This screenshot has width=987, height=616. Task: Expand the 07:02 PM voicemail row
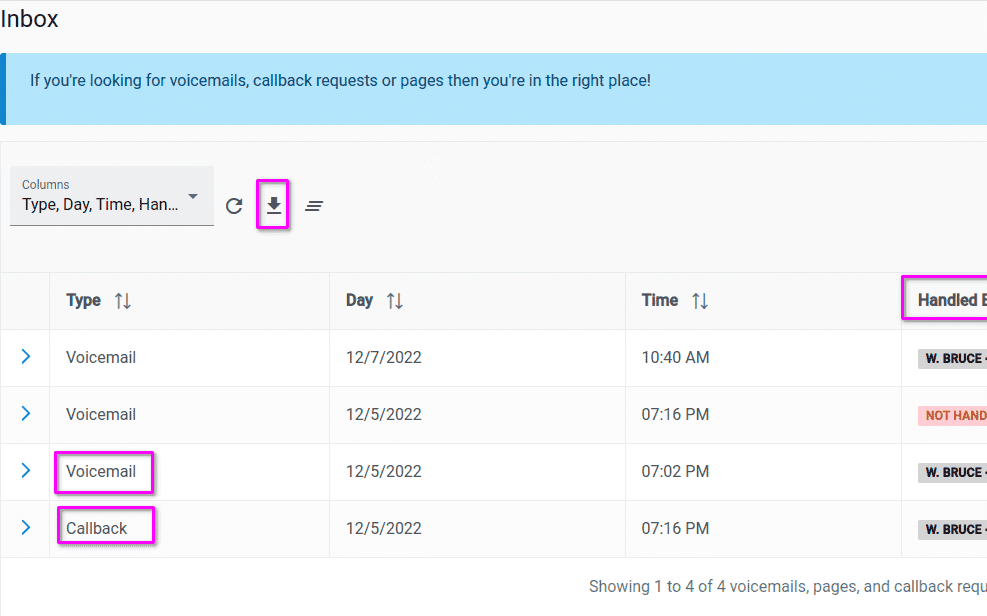point(24,471)
